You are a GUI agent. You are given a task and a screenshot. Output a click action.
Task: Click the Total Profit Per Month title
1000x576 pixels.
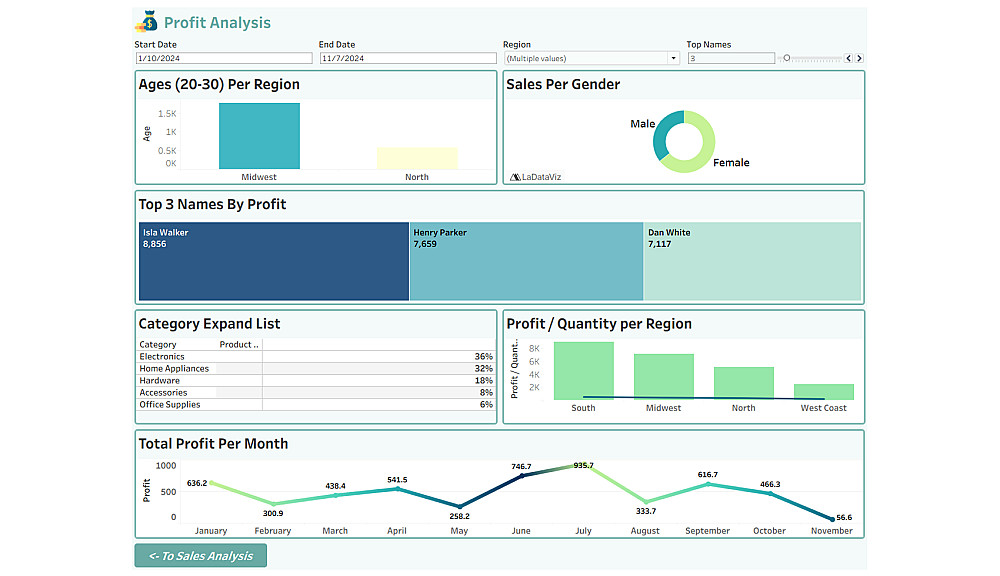click(213, 444)
